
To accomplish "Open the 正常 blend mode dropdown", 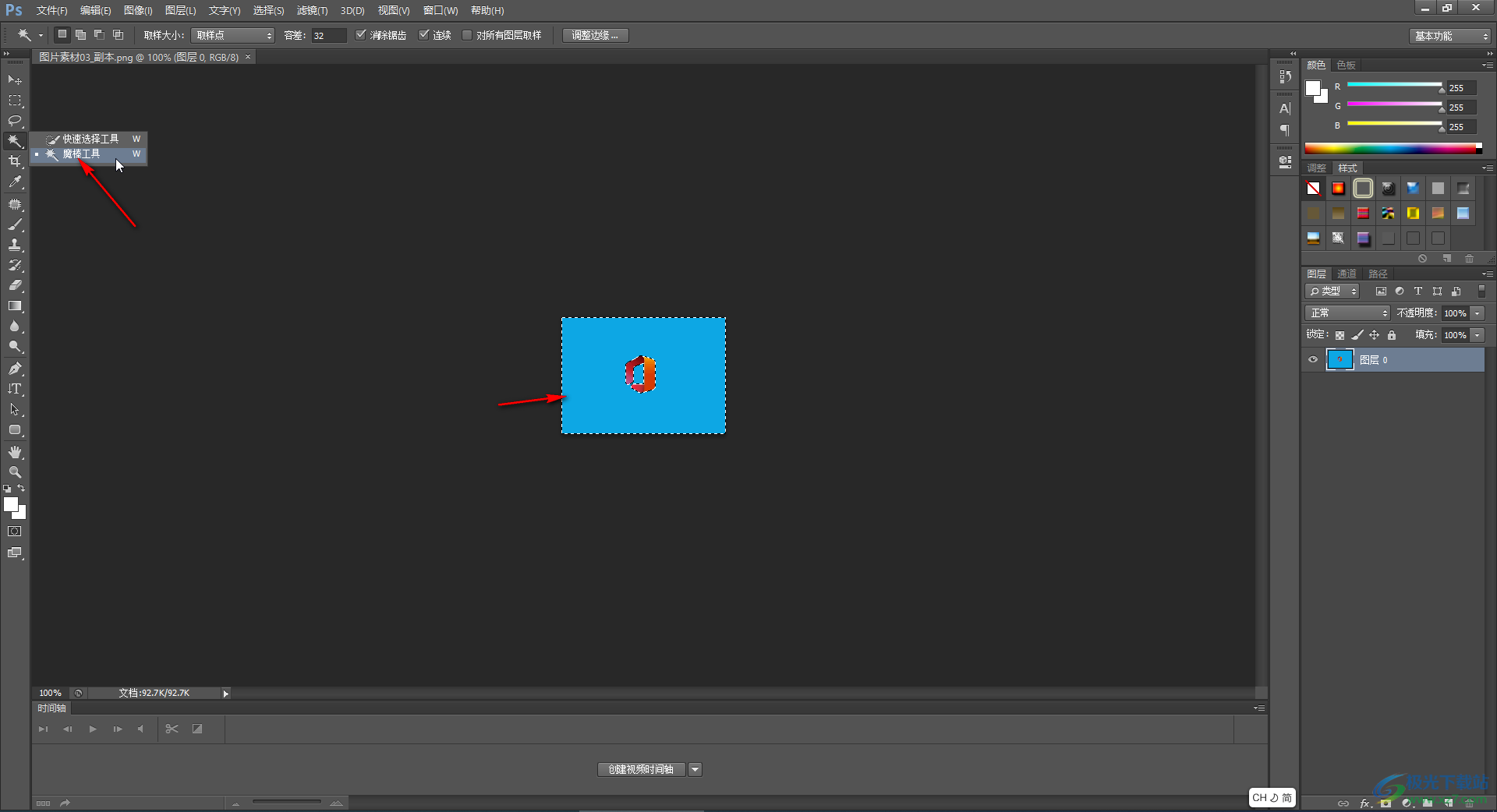I will [x=1348, y=312].
